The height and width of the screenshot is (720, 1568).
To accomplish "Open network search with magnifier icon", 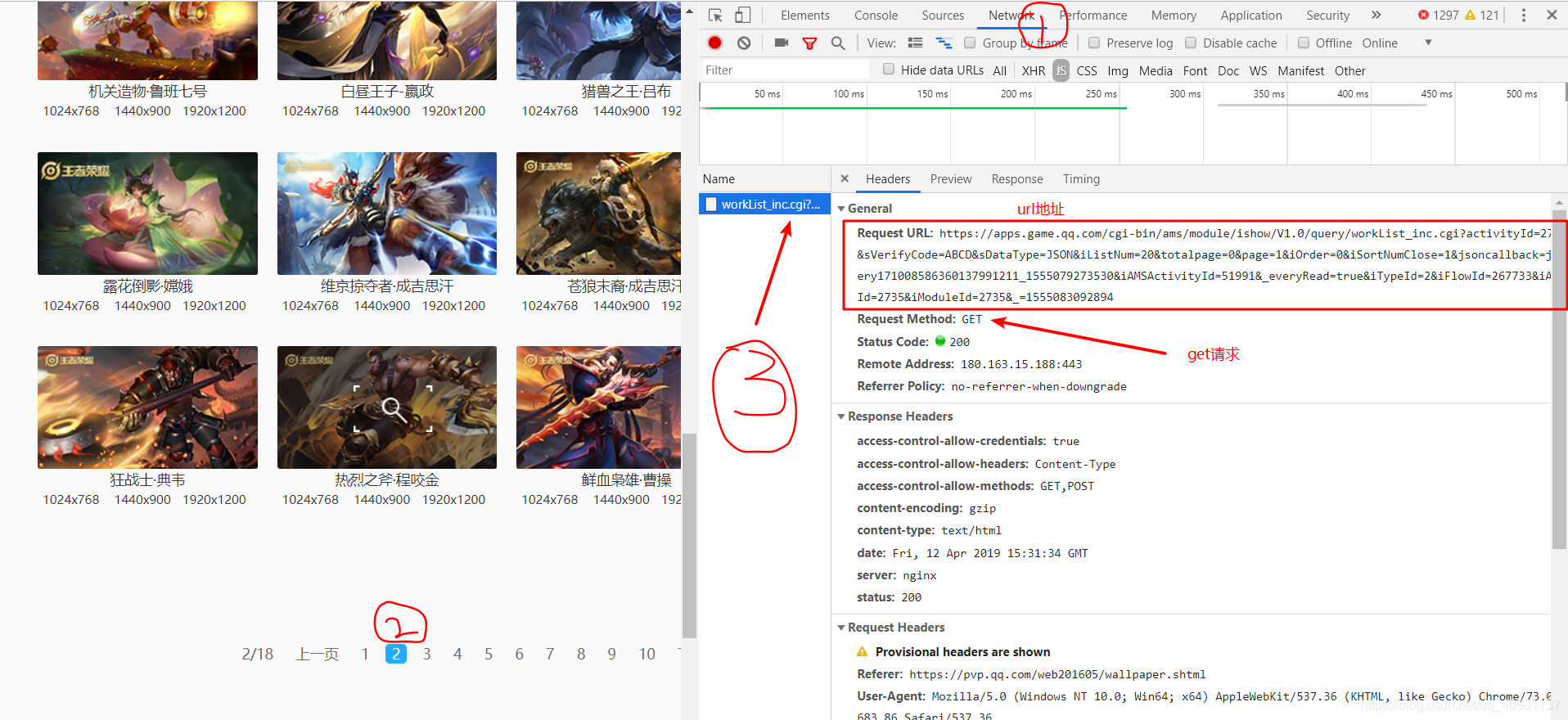I will (838, 43).
